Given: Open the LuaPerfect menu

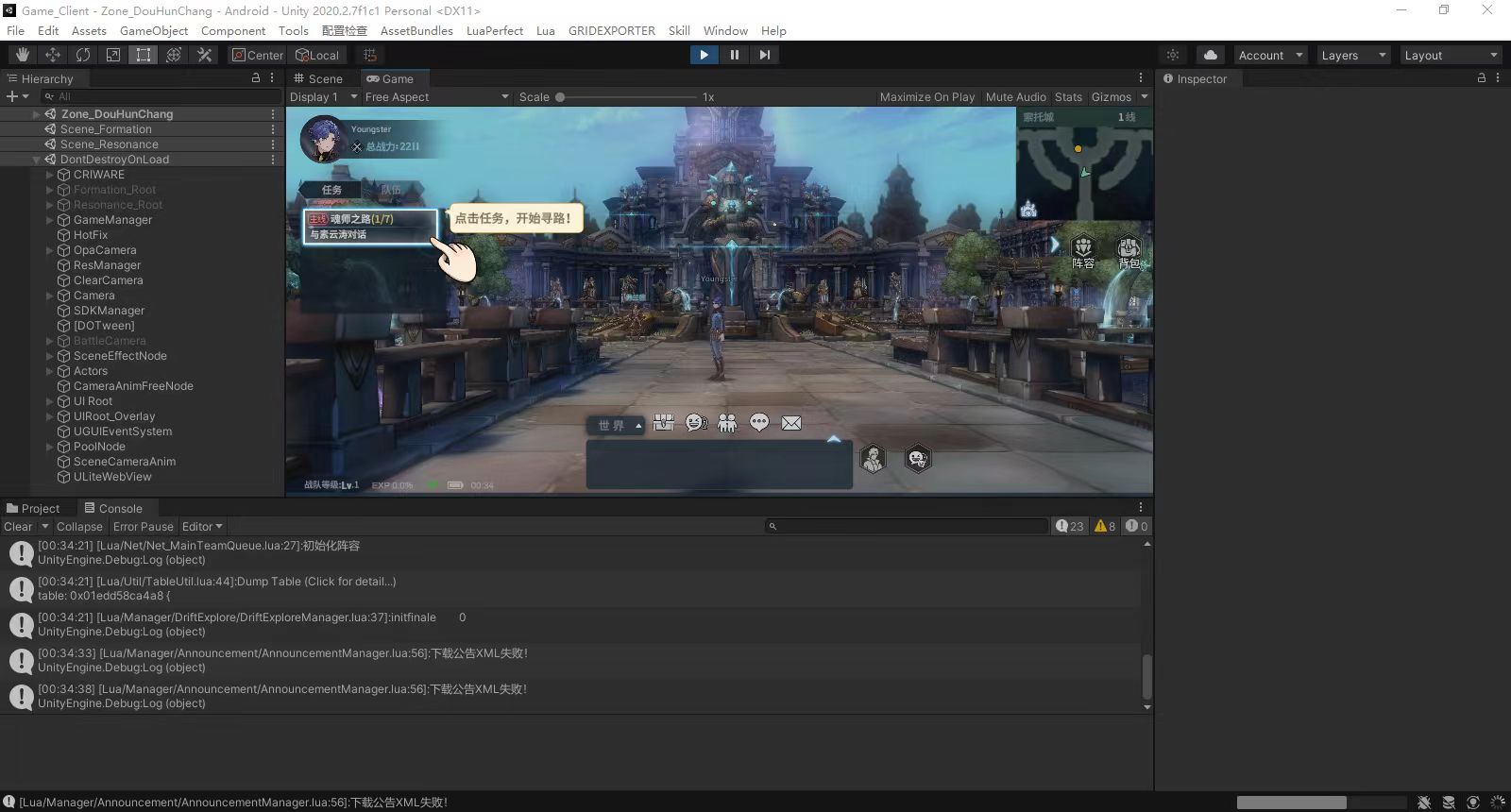Looking at the screenshot, I should 495,30.
